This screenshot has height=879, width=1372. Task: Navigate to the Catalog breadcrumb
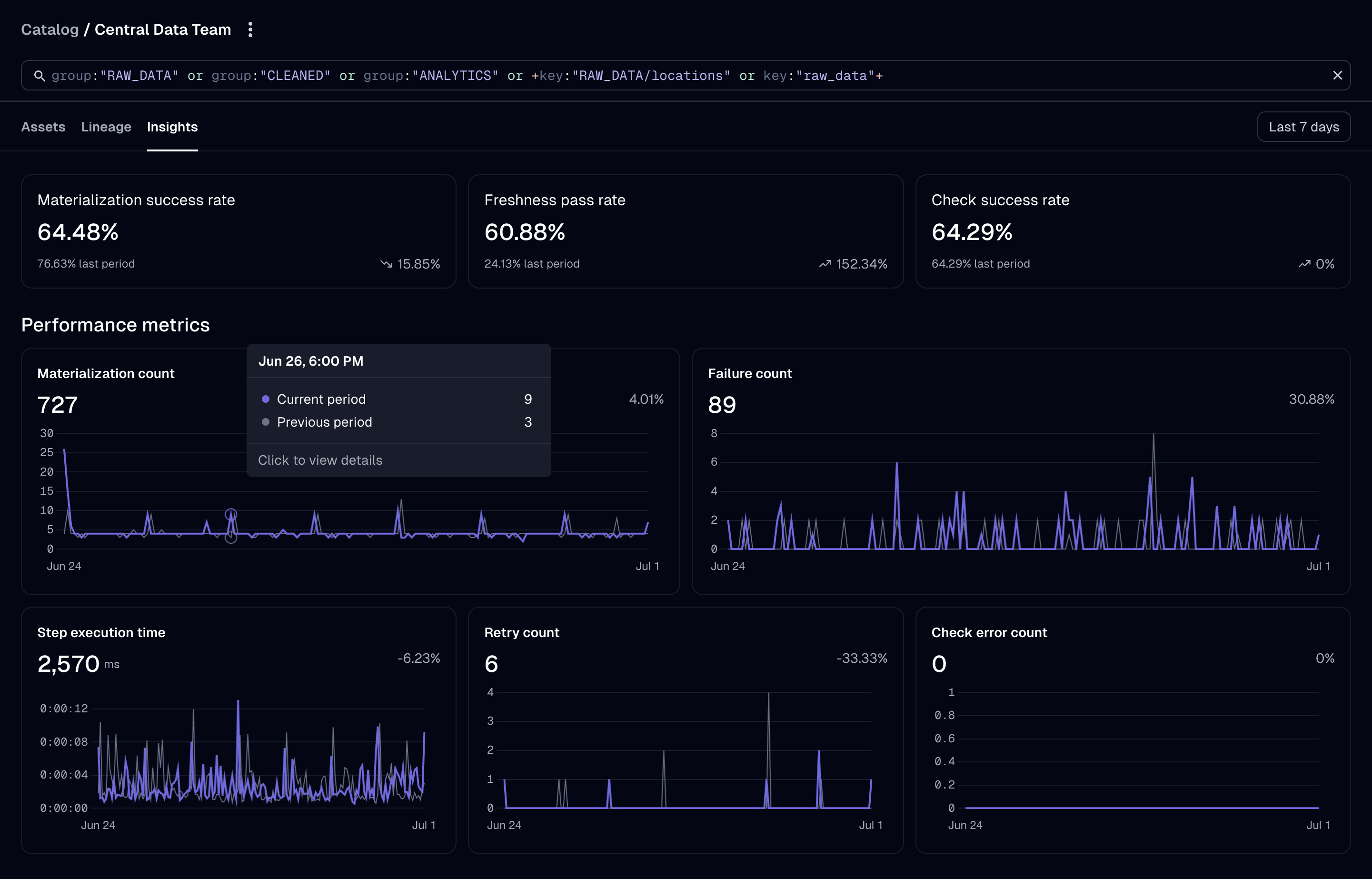coord(50,29)
